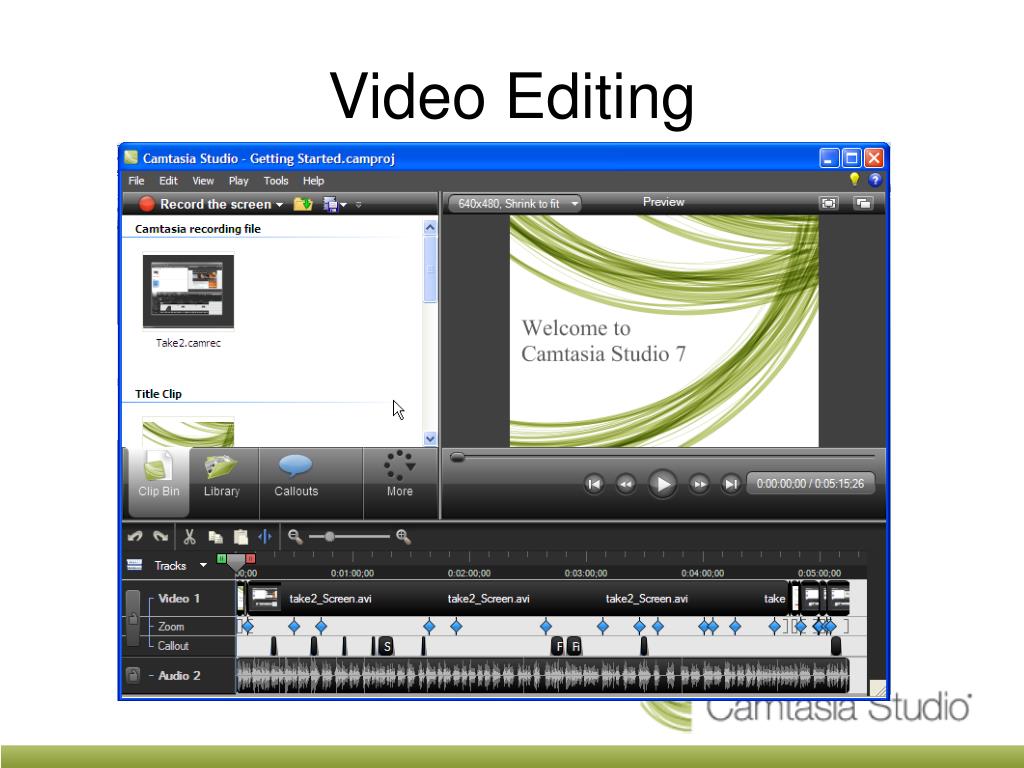Screen dimensions: 1024x768
Task: Open the Tools menu
Action: pos(276,180)
